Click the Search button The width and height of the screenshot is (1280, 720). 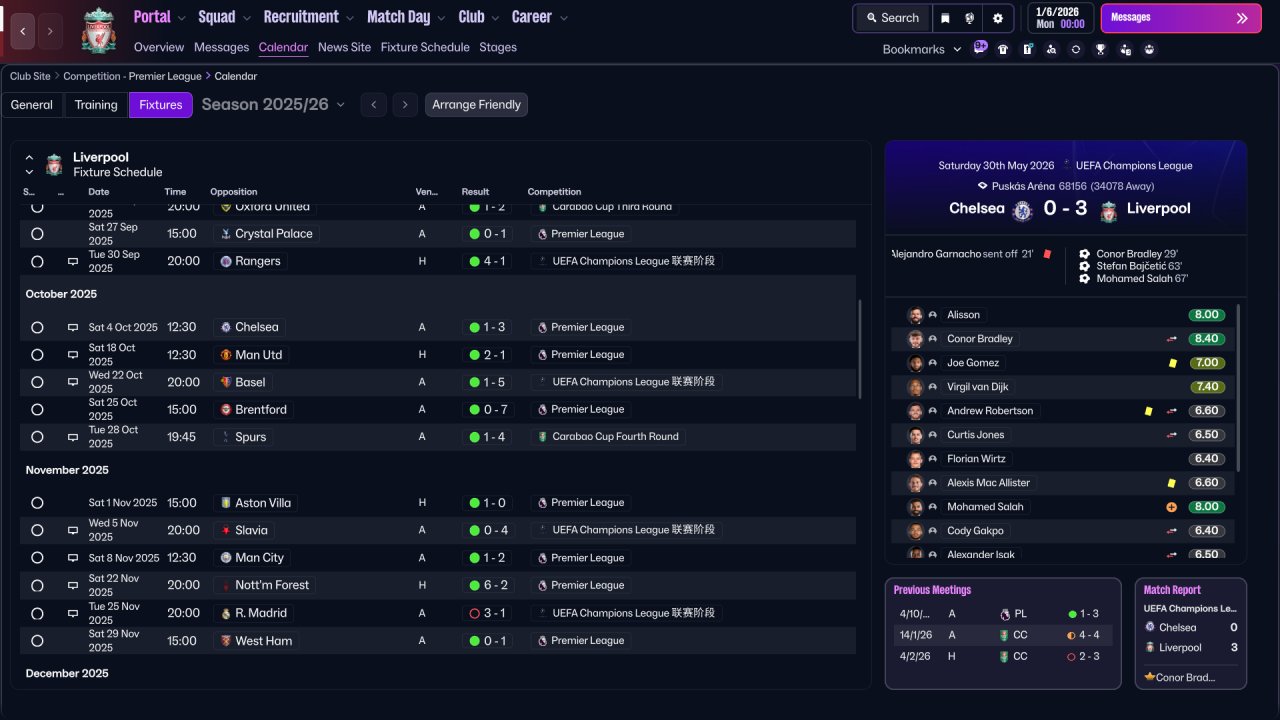892,18
